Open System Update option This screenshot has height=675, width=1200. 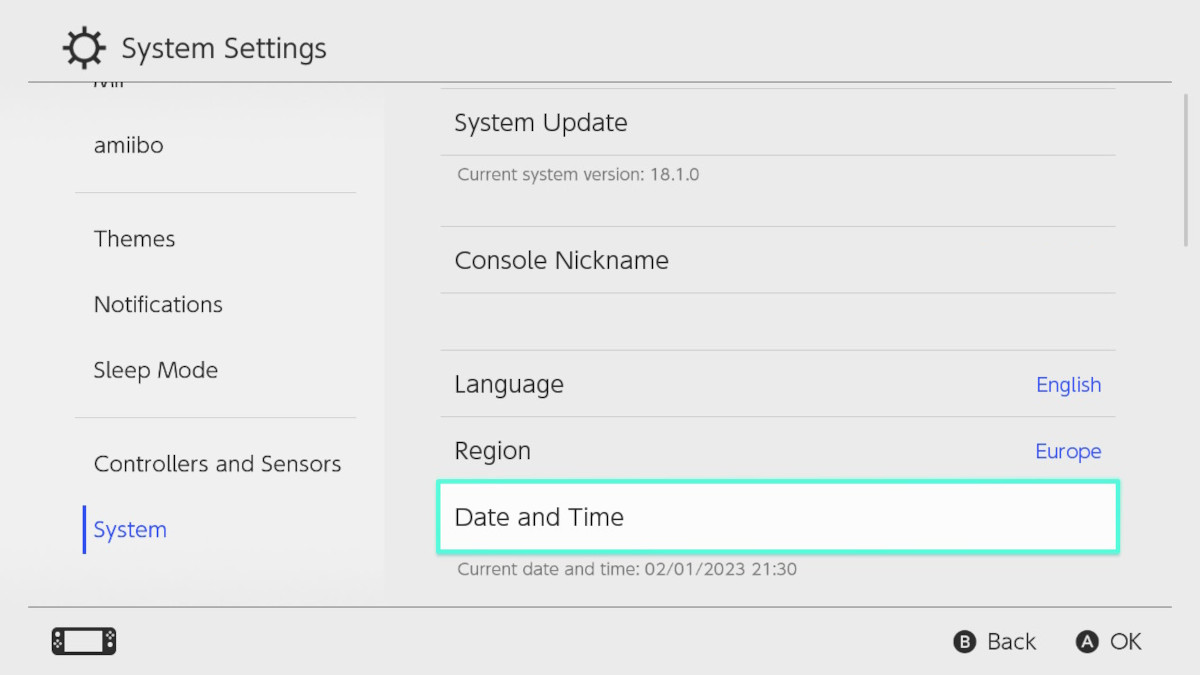pos(541,123)
